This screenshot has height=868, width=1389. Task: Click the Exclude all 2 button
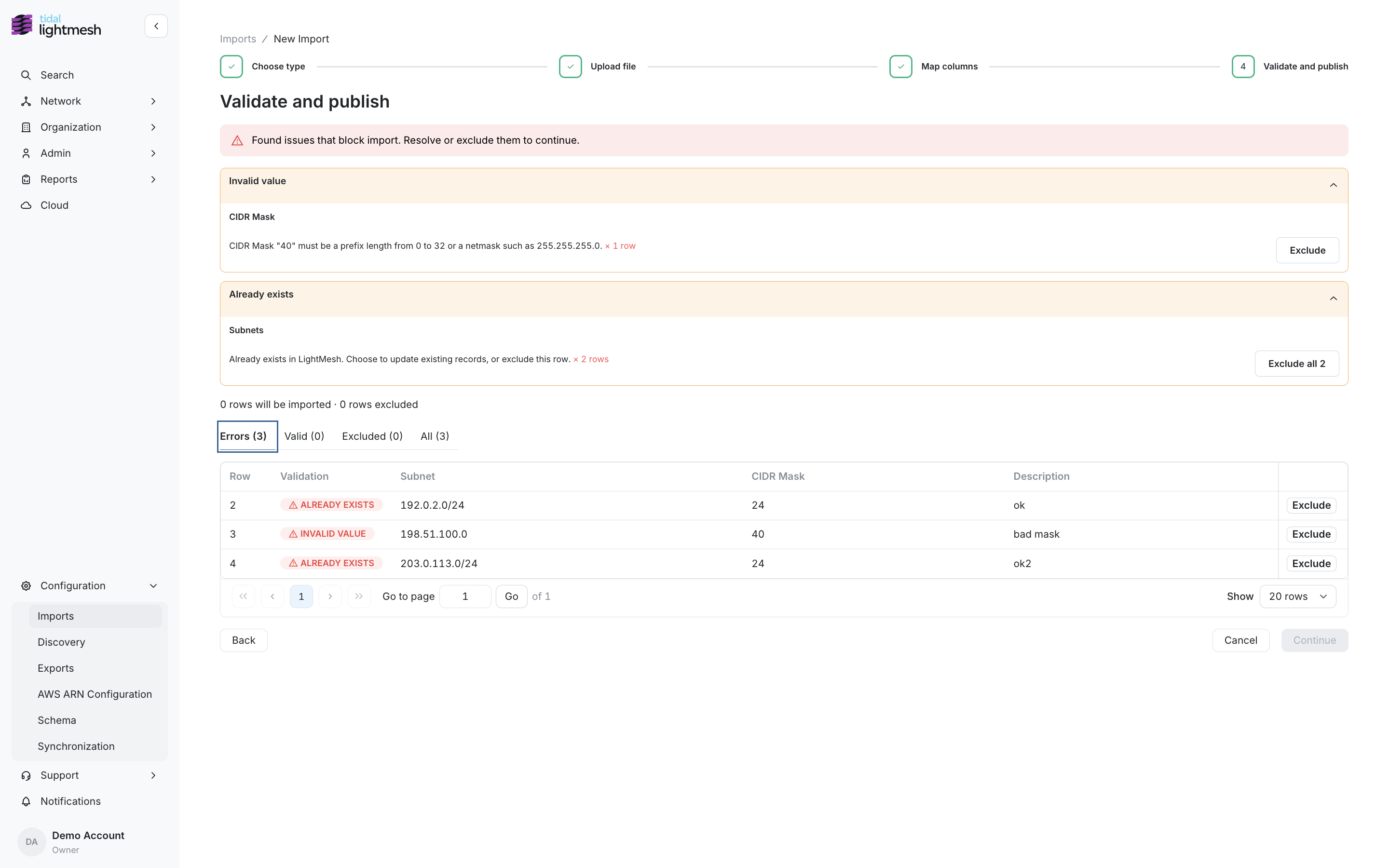tap(1296, 364)
